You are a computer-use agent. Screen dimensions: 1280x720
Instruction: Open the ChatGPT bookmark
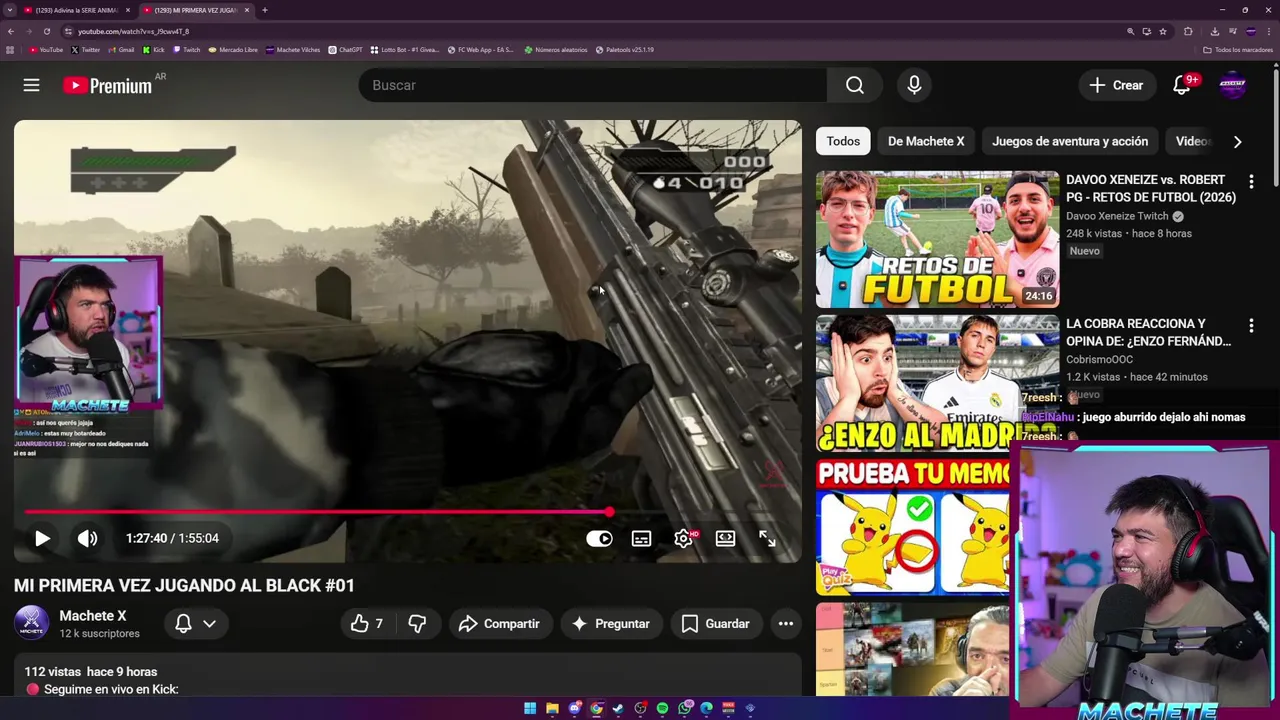point(346,49)
